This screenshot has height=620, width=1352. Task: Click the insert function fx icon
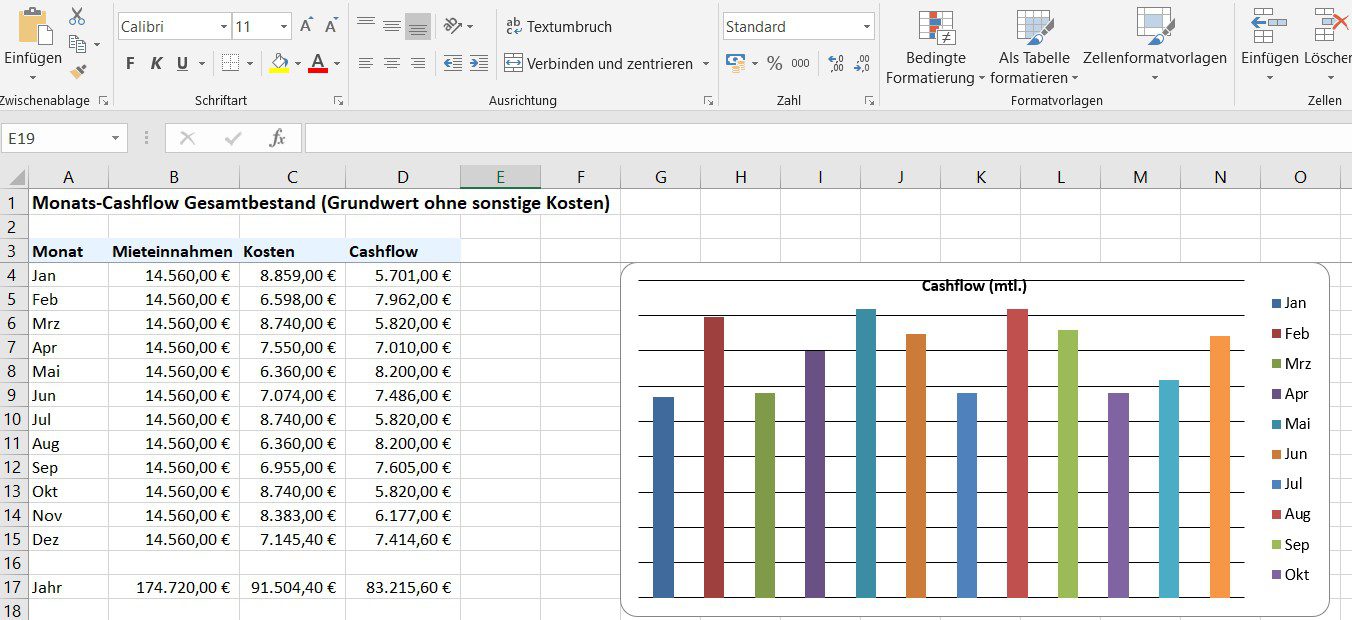coord(277,138)
